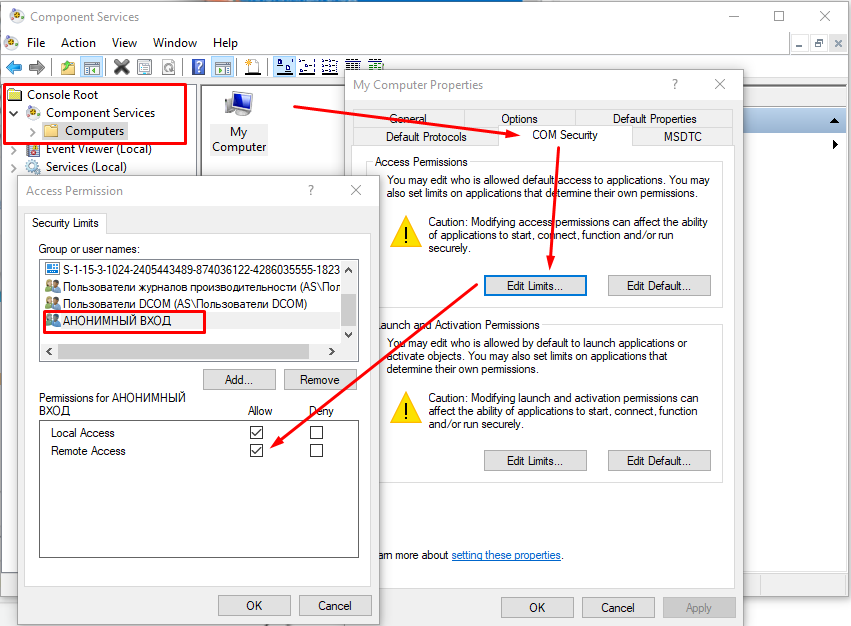Click the blue Help question mark icon
The height and width of the screenshot is (626, 851).
tap(198, 67)
